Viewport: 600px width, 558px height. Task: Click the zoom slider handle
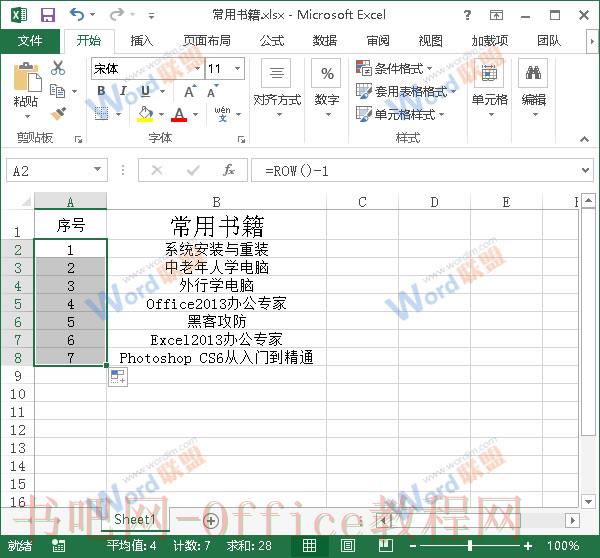(470, 546)
